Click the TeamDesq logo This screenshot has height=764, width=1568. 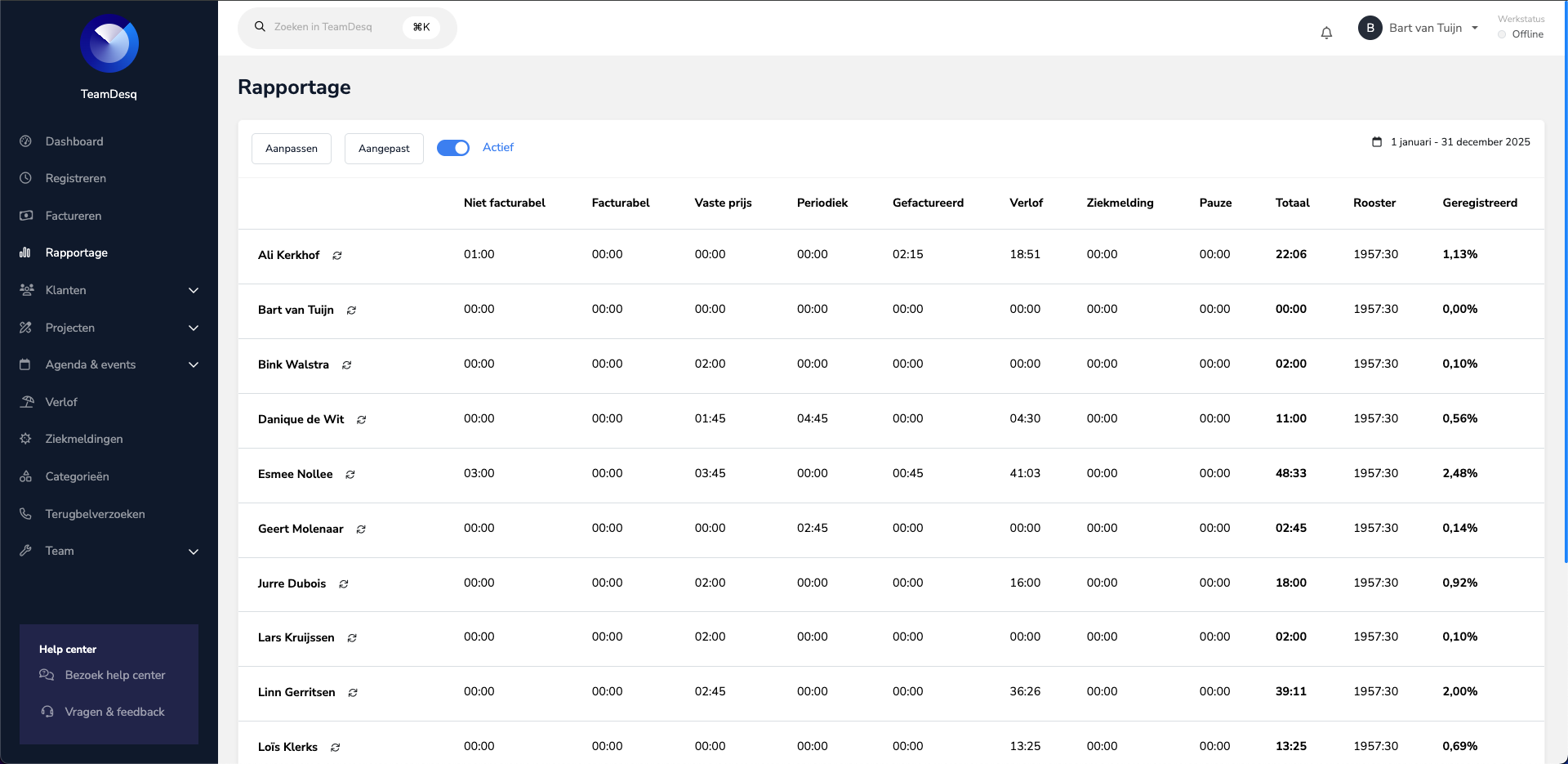tap(109, 44)
